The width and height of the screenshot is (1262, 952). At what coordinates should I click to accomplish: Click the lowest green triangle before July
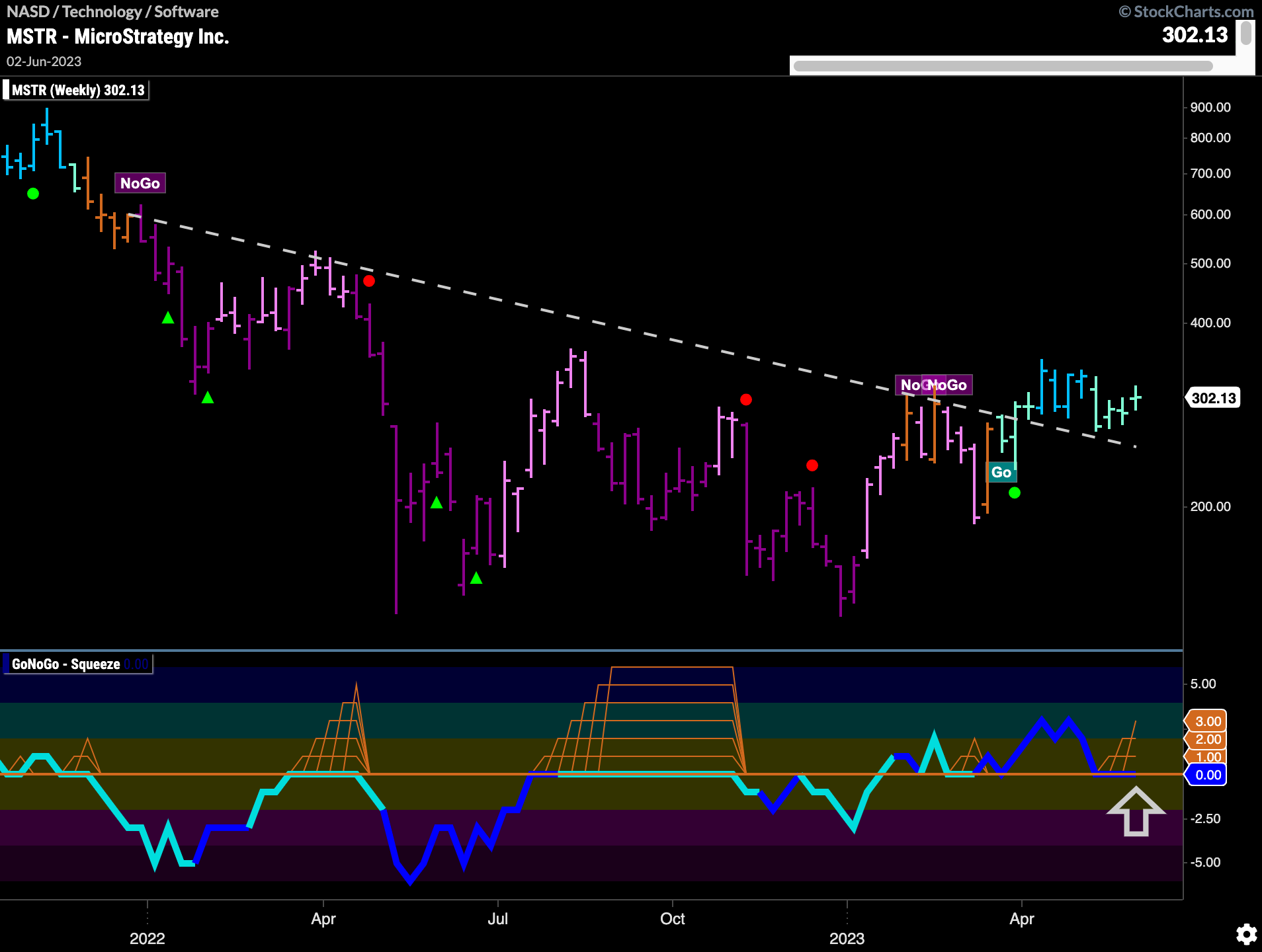476,578
